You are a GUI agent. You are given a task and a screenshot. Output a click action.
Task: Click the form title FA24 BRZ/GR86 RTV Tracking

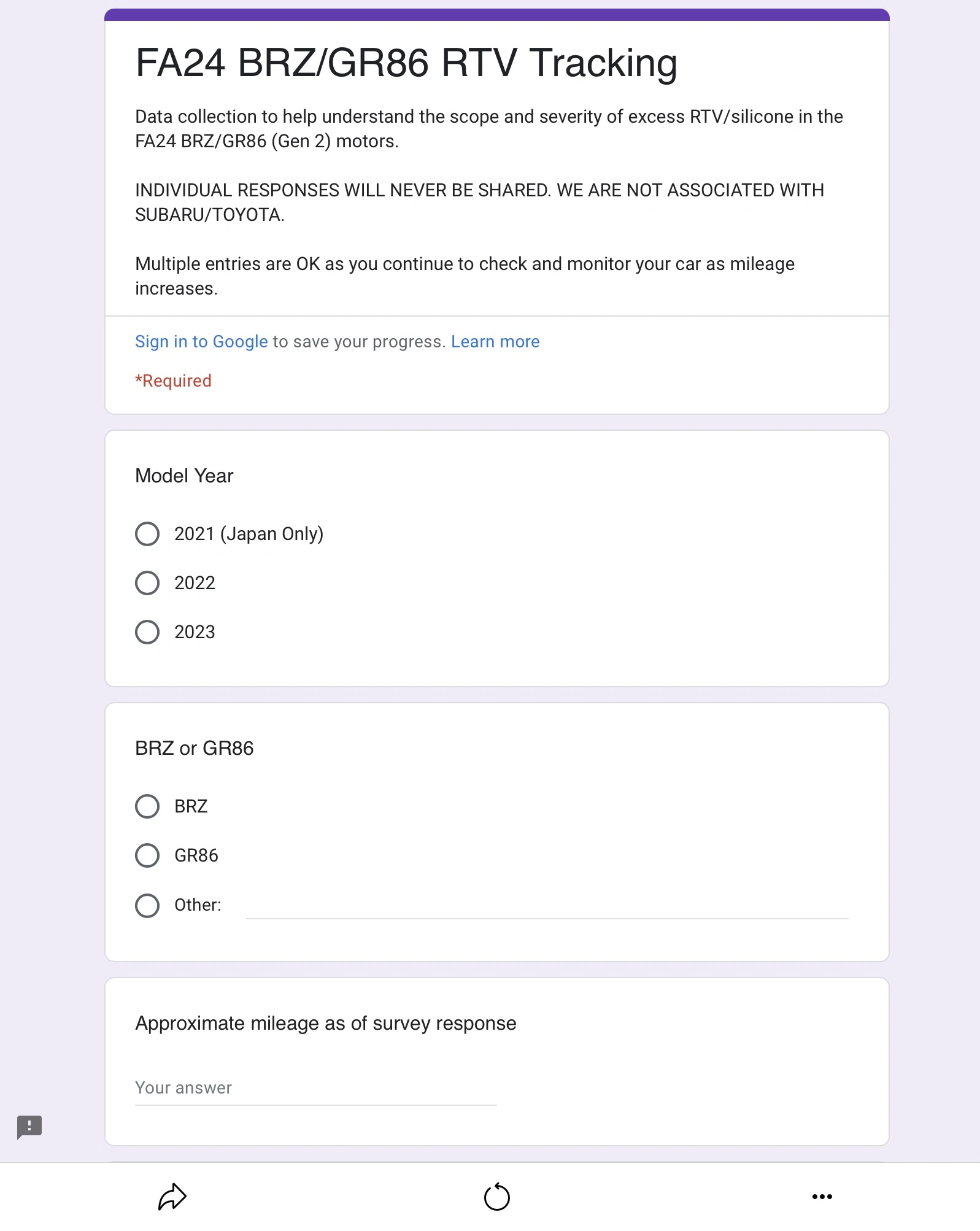coord(406,63)
